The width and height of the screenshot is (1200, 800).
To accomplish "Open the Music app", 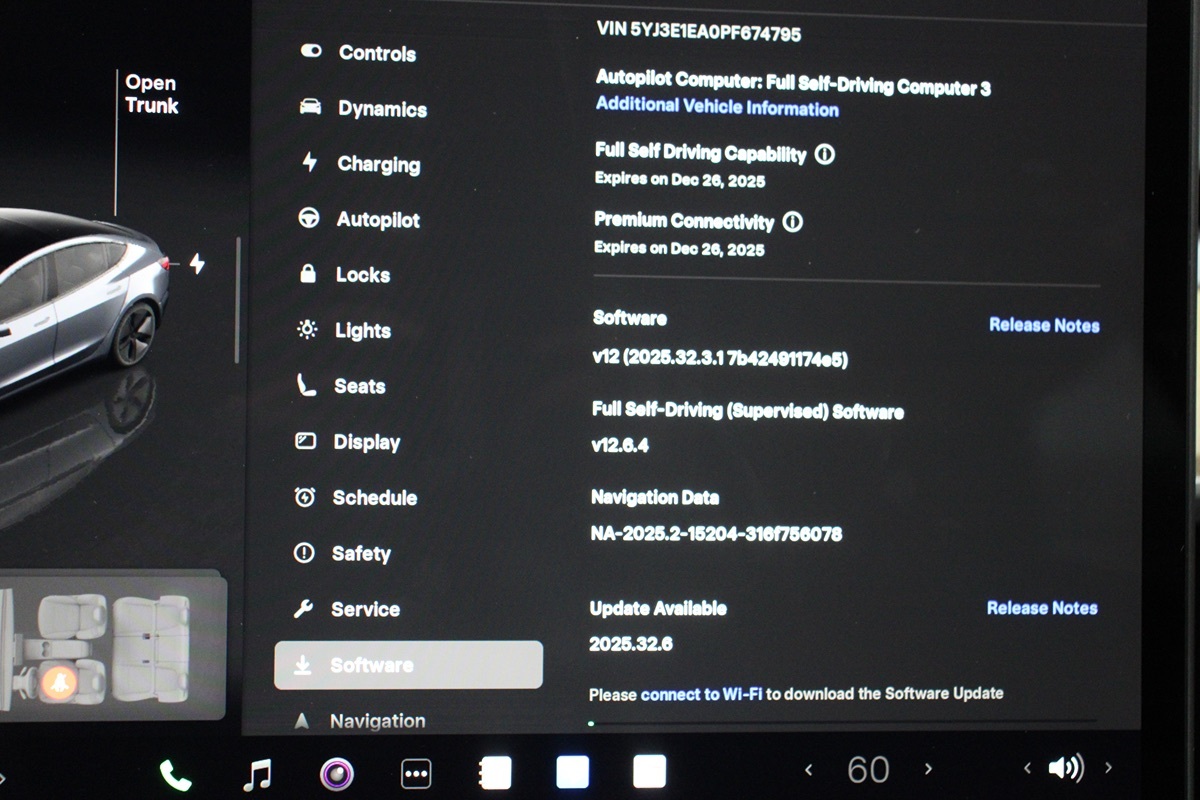I will click(257, 774).
